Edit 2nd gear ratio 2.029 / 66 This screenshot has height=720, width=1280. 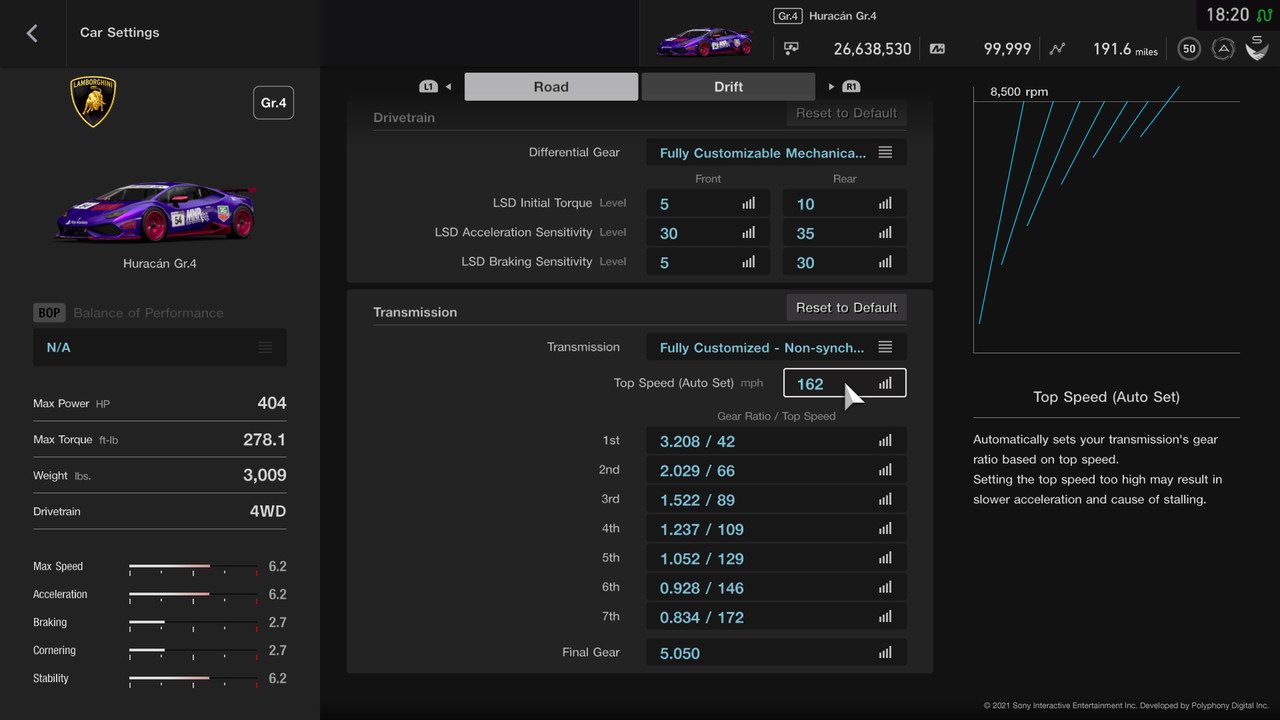pos(776,470)
